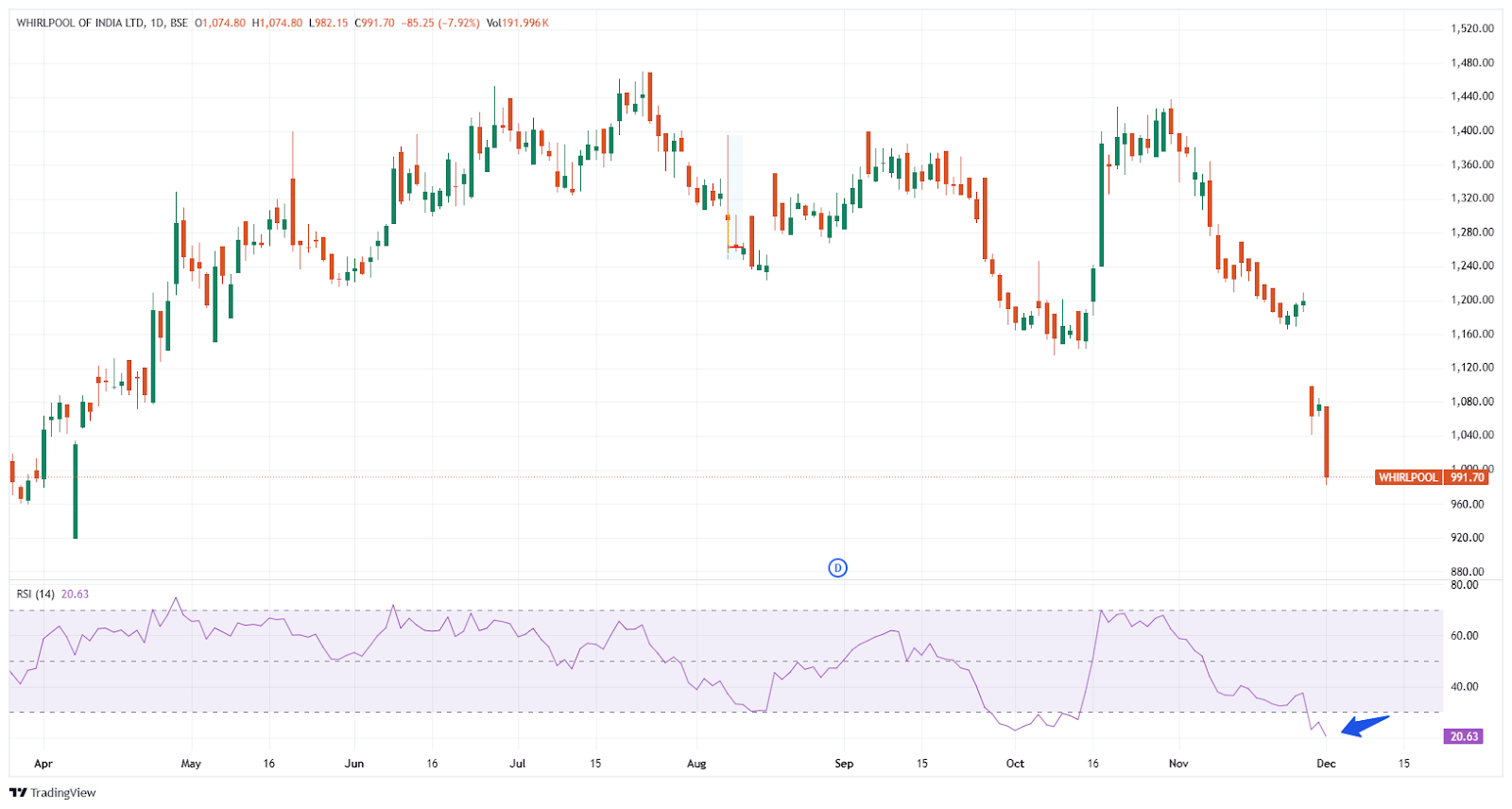Select the Aug marker on date axis
Screen dimensions: 1512x809
click(x=696, y=764)
